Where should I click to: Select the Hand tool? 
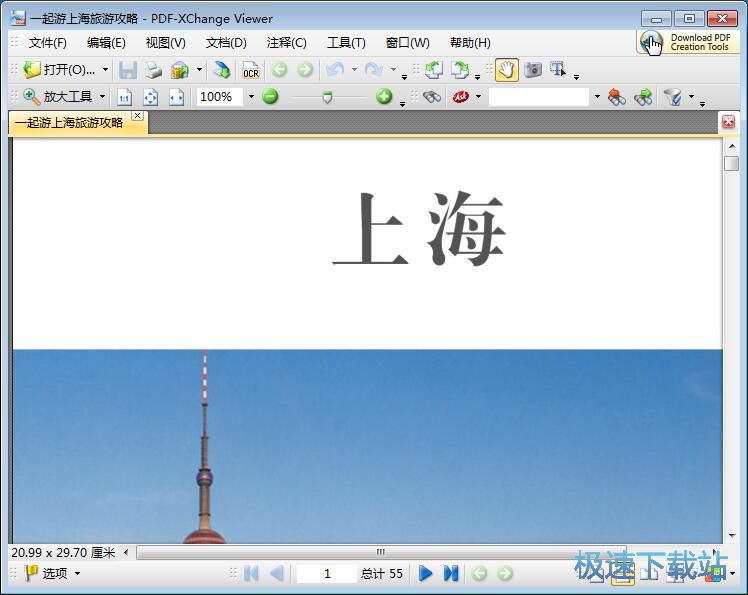507,70
